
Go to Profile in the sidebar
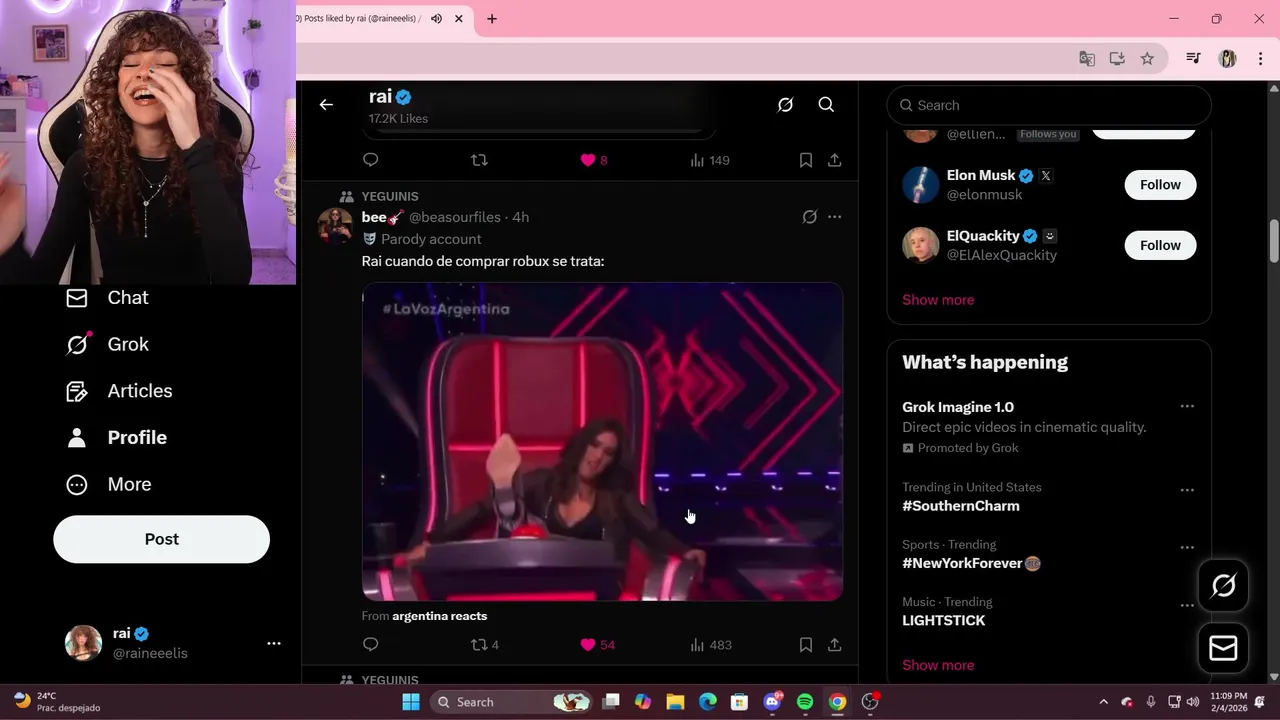click(116, 438)
